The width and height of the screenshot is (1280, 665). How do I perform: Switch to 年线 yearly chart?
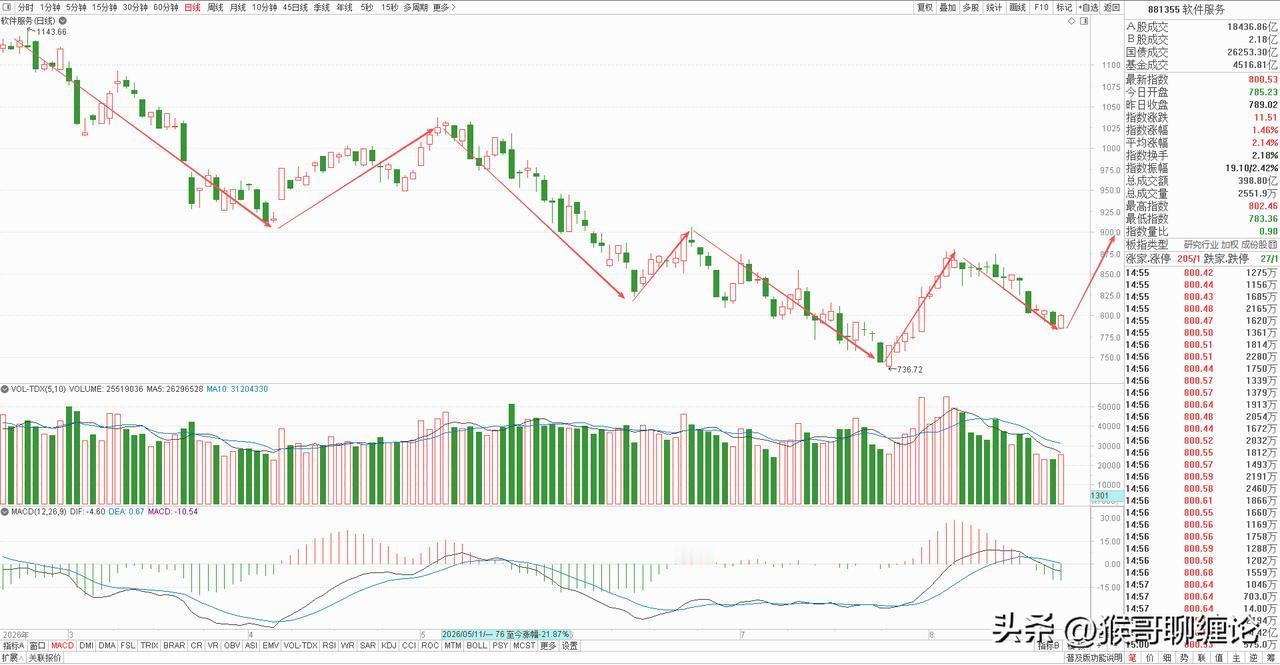(343, 7)
